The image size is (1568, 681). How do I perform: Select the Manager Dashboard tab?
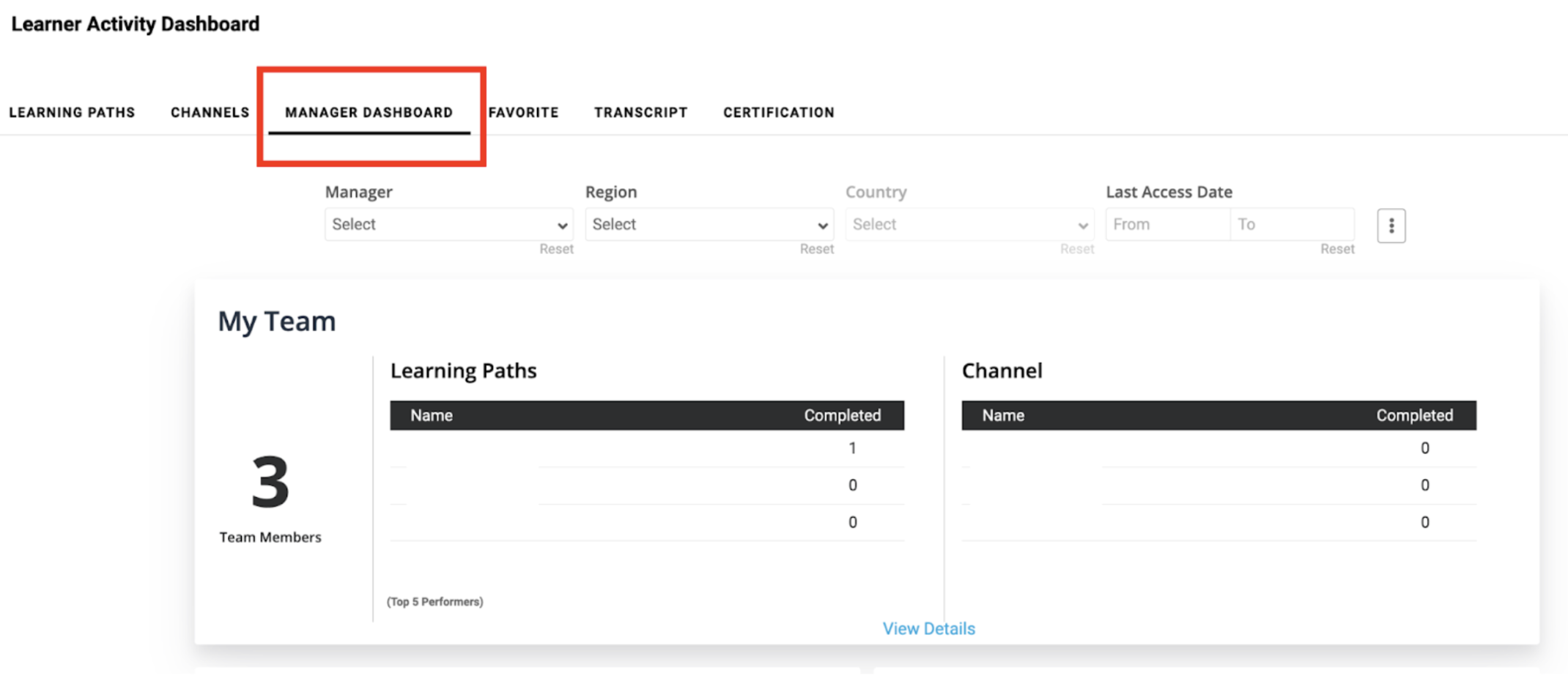point(369,112)
